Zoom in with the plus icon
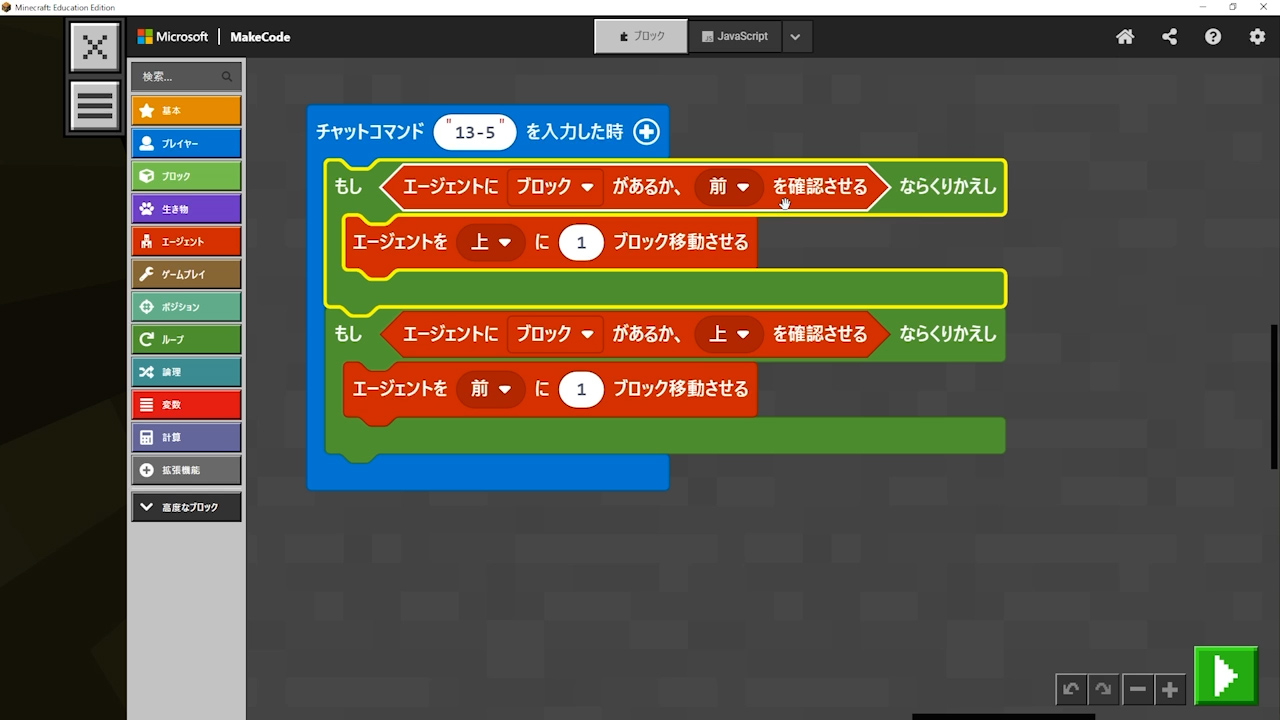 pos(1169,689)
